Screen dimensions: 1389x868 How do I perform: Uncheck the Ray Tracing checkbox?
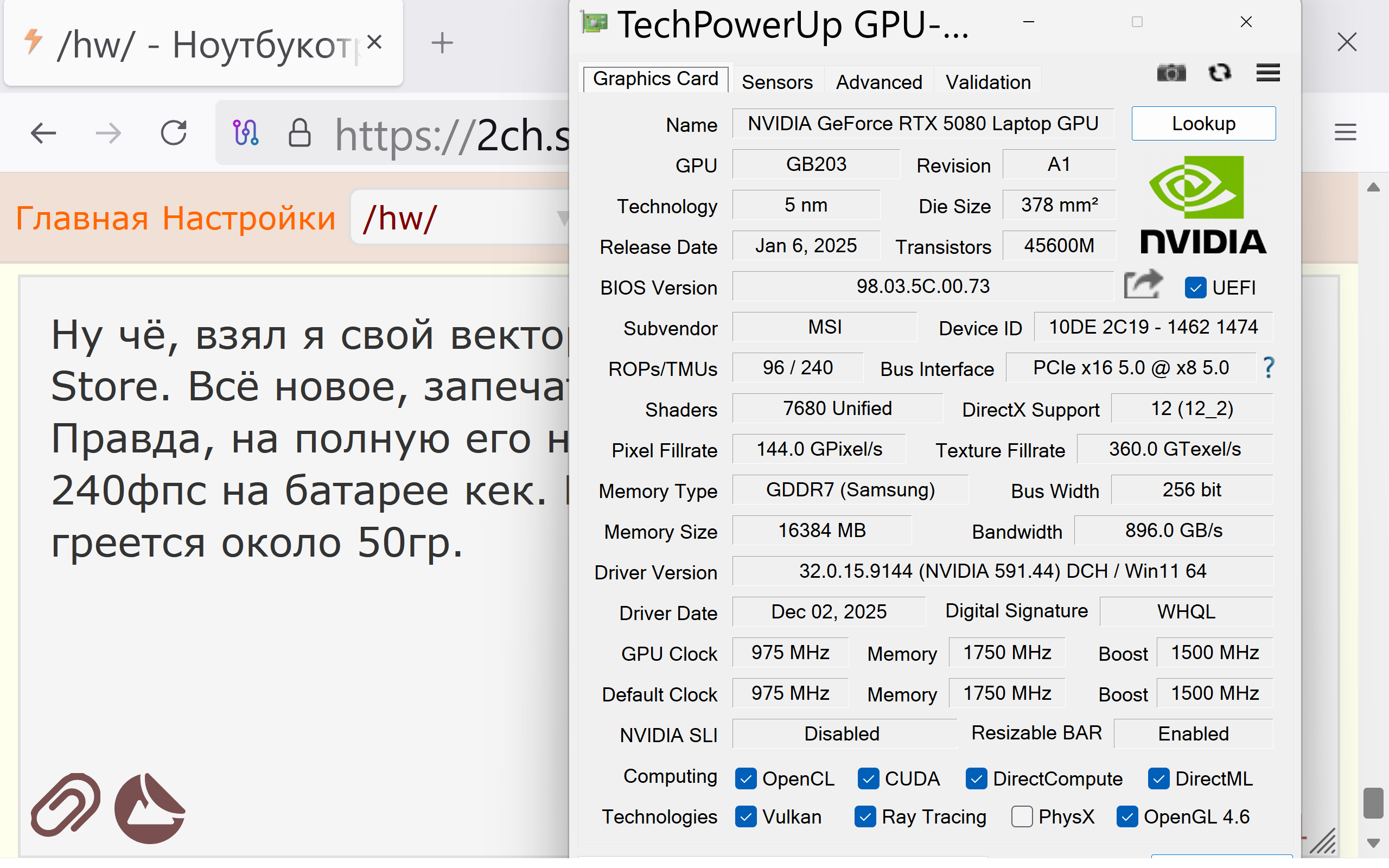click(865, 816)
